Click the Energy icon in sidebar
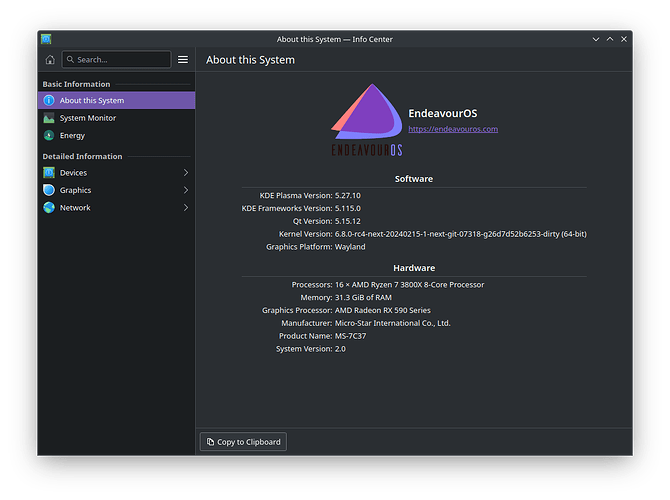Viewport: 670px width, 500px height. click(x=49, y=135)
